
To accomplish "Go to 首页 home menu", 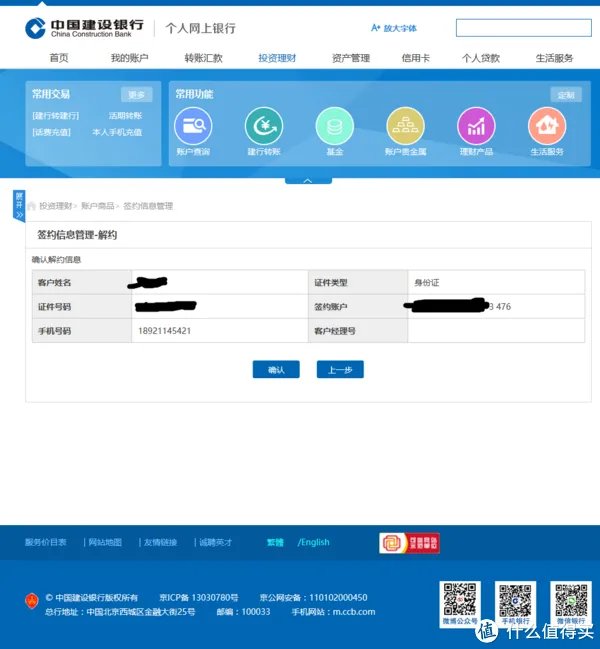I will [59, 58].
